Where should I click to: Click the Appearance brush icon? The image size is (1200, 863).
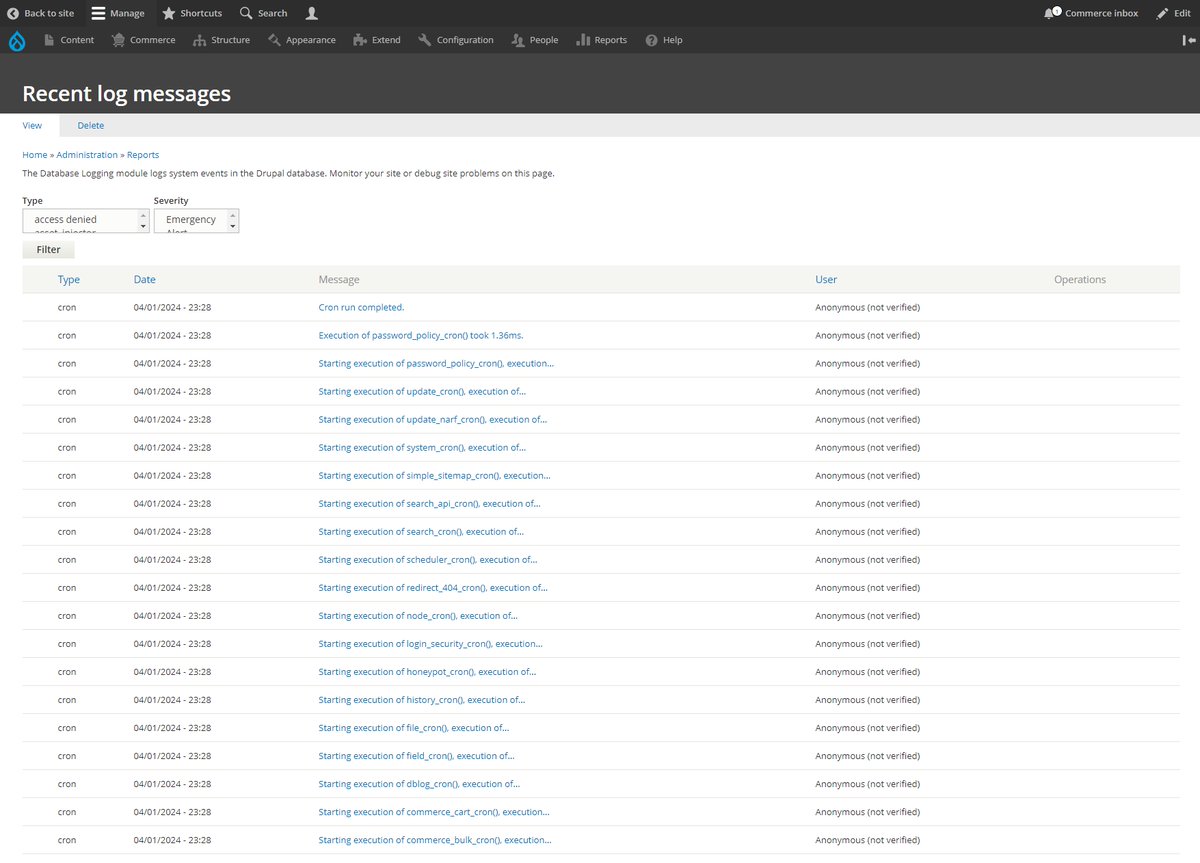(x=274, y=40)
